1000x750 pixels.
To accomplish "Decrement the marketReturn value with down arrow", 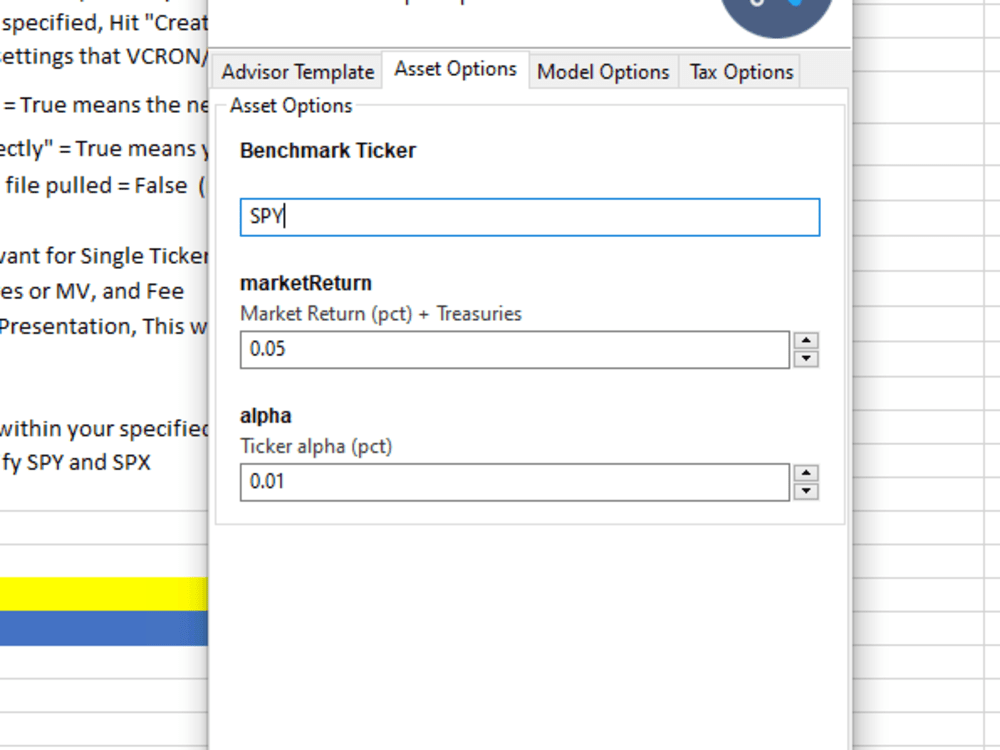I will coord(807,358).
